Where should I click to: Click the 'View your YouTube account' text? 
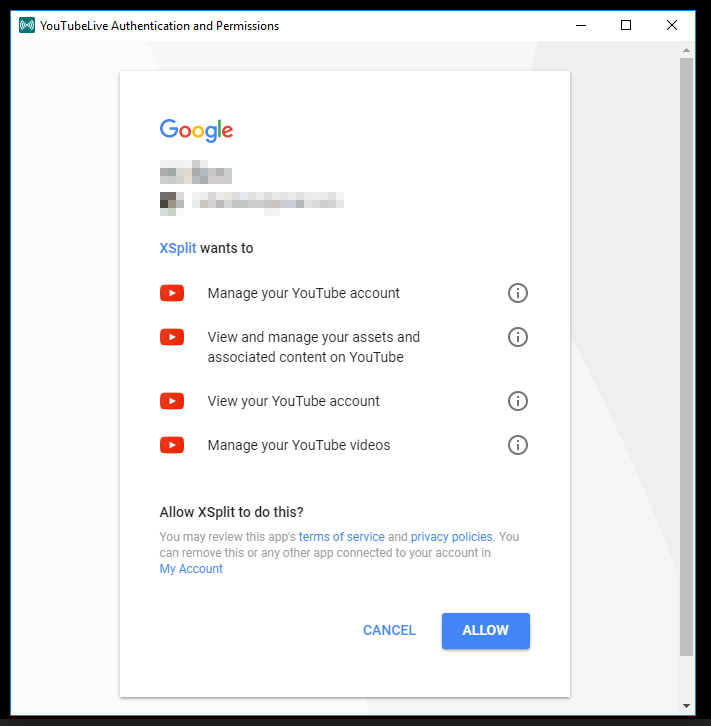pos(293,401)
